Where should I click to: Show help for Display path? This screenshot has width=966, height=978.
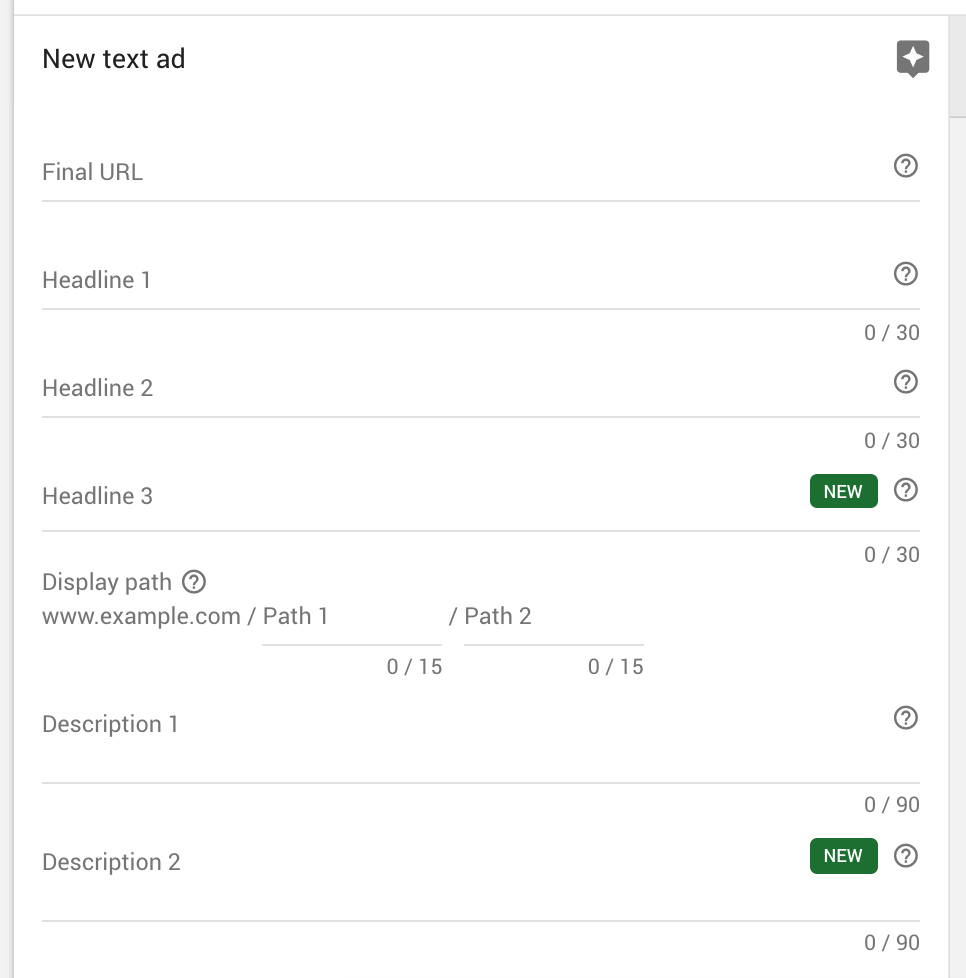pyautogui.click(x=194, y=582)
